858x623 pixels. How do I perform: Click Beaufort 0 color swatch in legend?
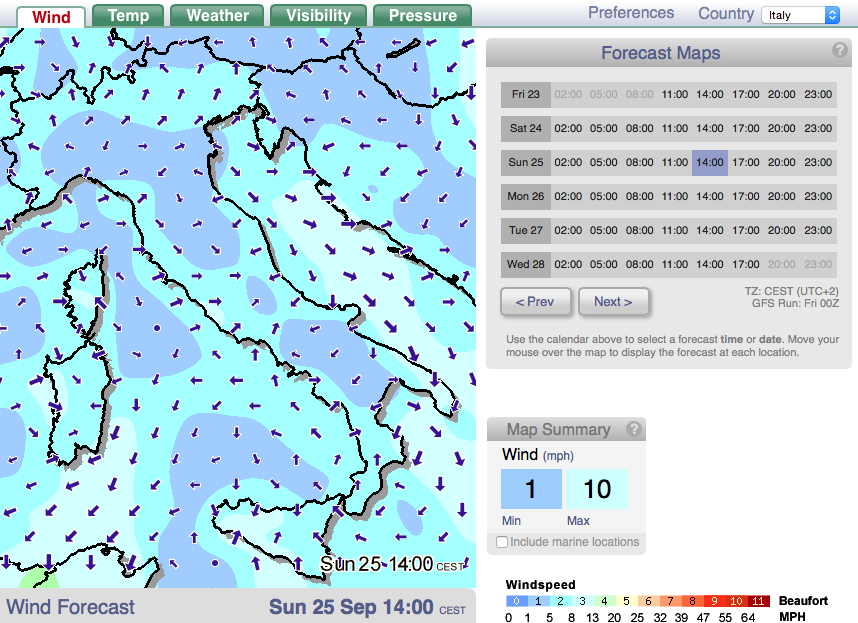(x=517, y=601)
